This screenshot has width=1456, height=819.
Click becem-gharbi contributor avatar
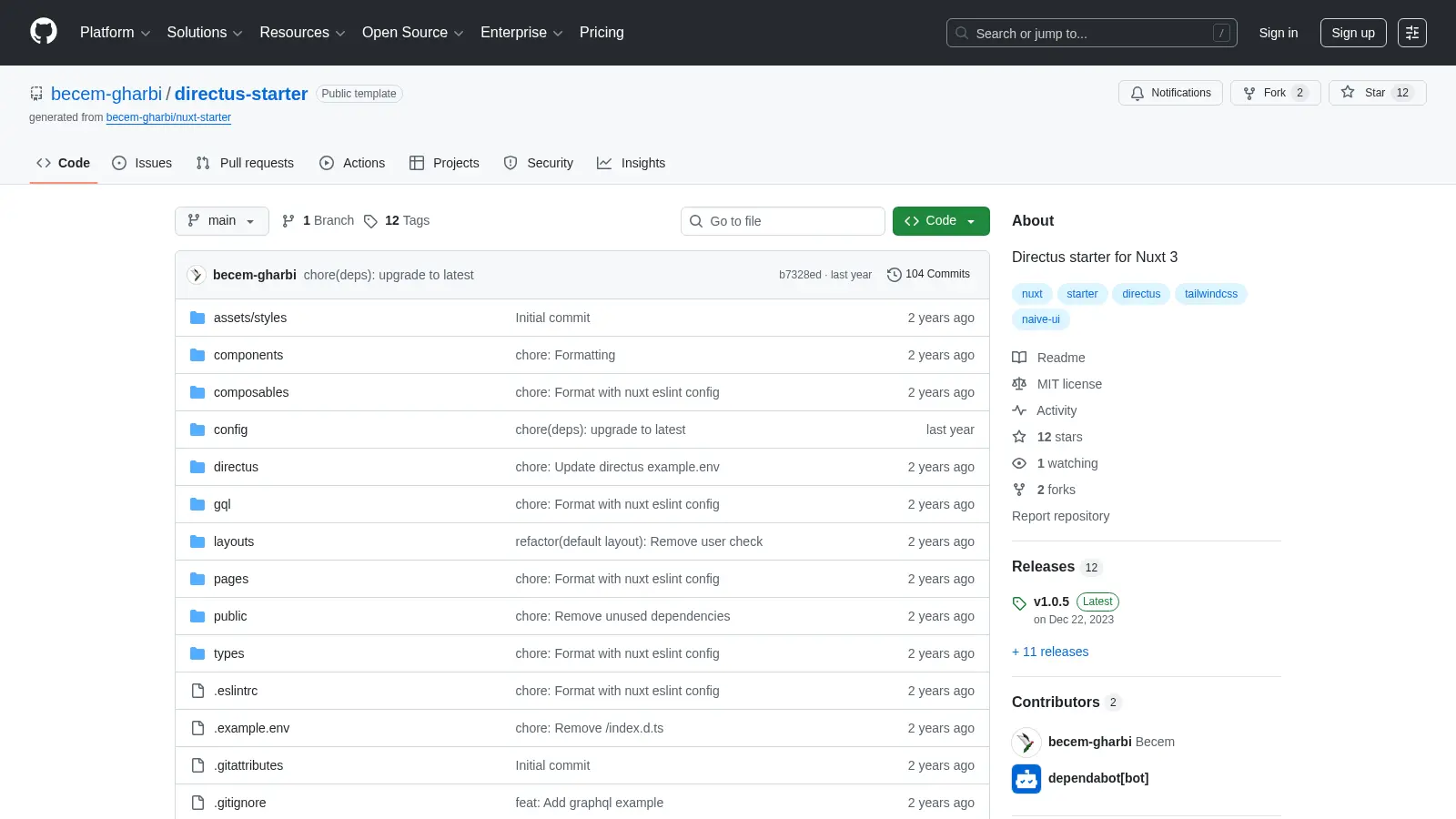(1026, 743)
